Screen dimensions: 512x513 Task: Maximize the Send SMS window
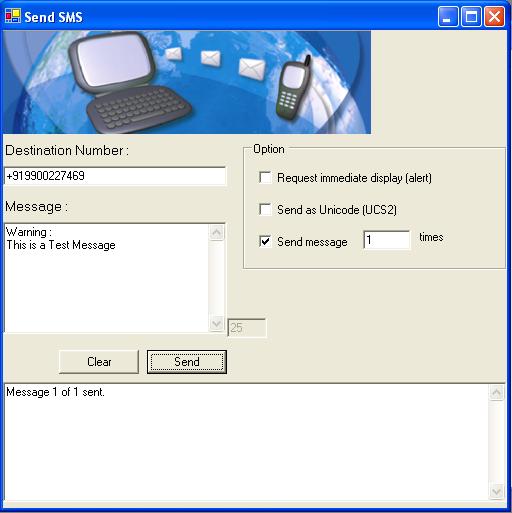(471, 16)
